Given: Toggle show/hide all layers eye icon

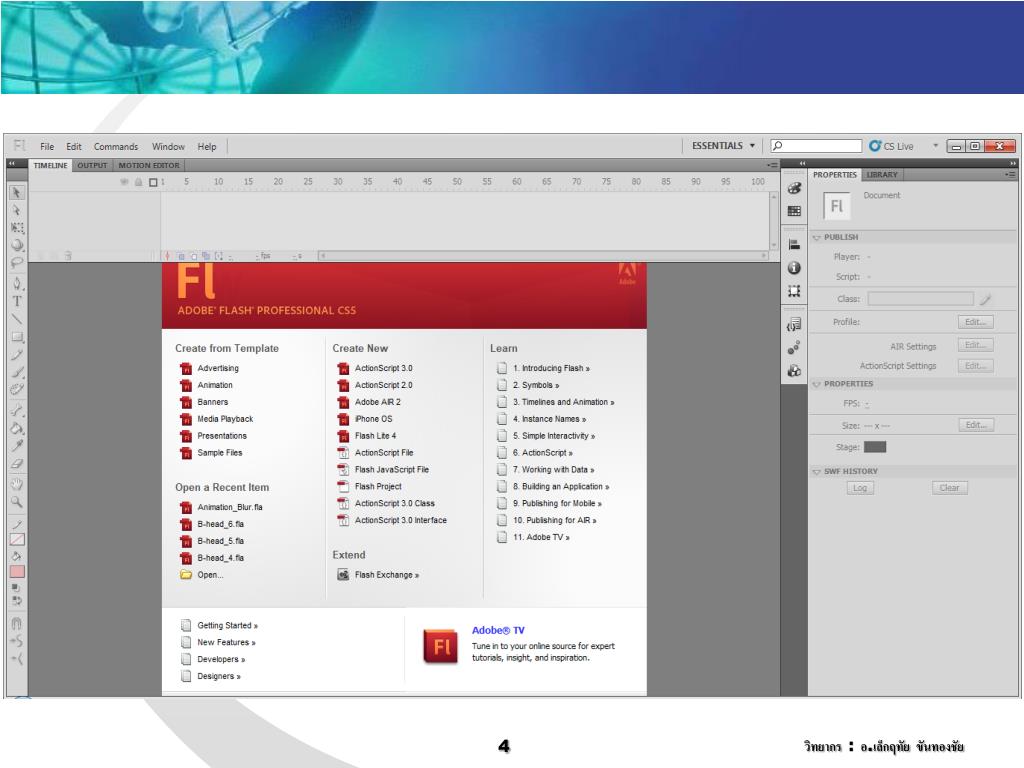Looking at the screenshot, I should [124, 182].
